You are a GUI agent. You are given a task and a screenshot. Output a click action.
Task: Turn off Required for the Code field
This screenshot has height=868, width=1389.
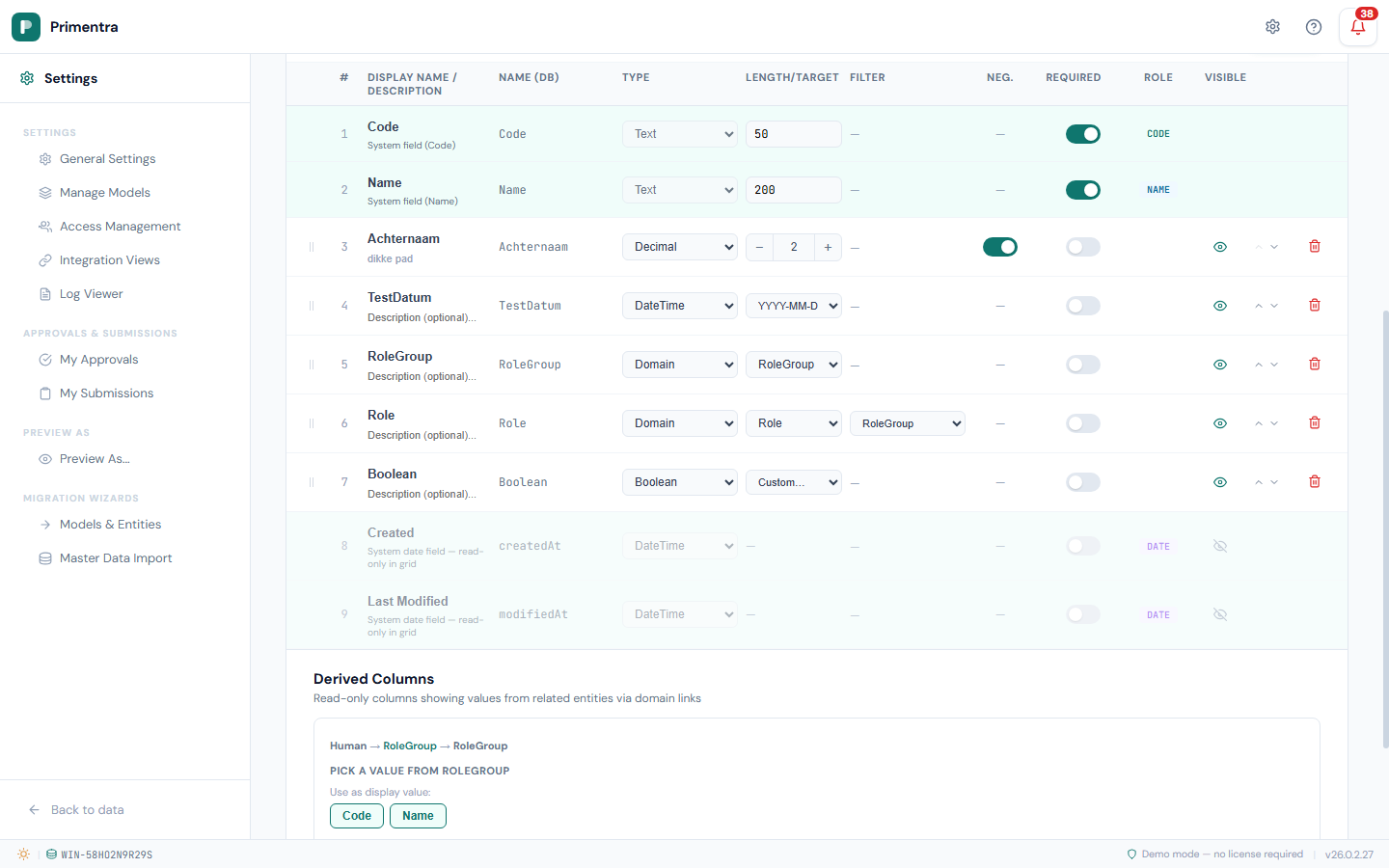[1082, 134]
